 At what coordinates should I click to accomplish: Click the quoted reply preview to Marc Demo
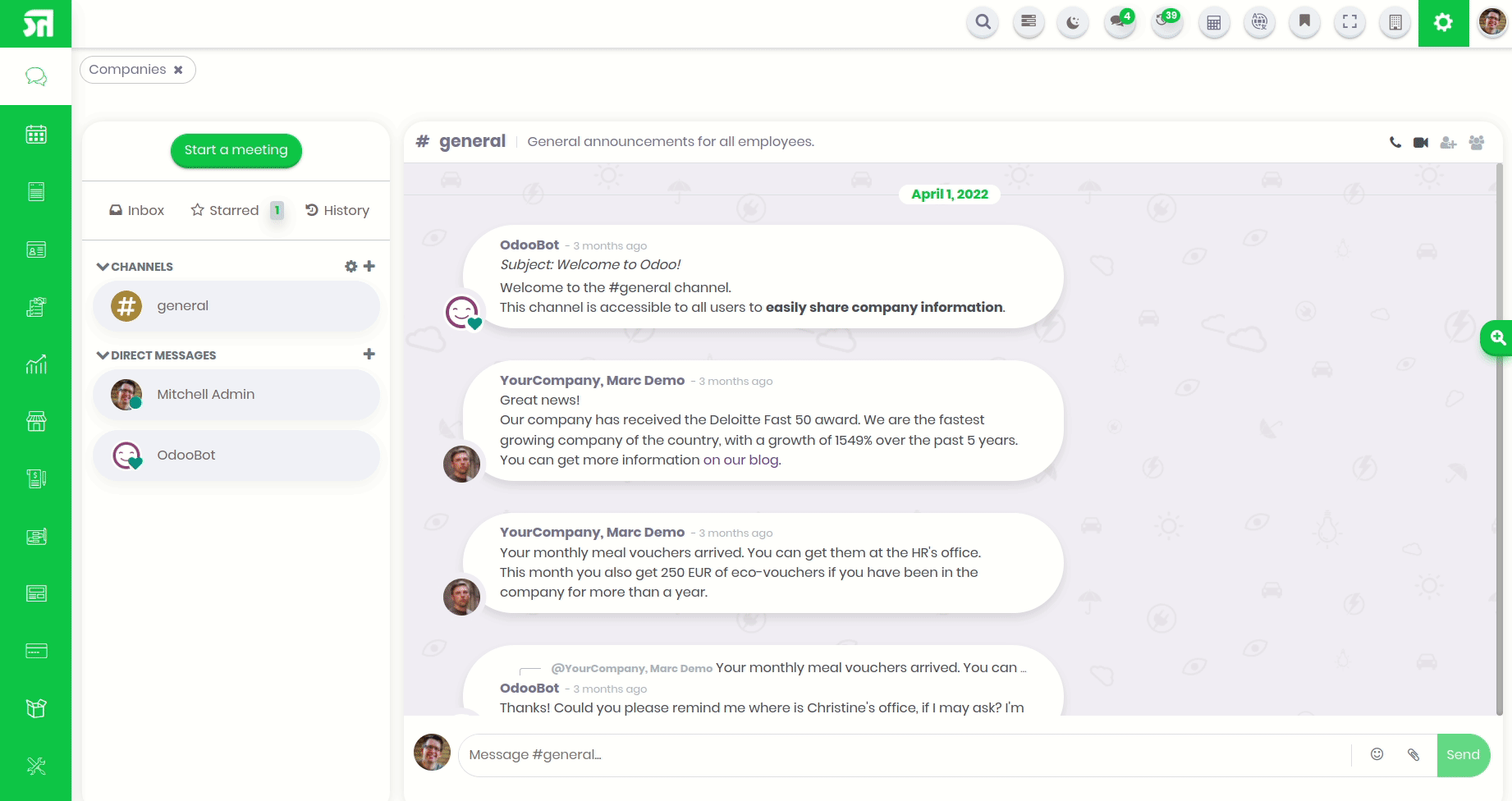click(x=788, y=668)
